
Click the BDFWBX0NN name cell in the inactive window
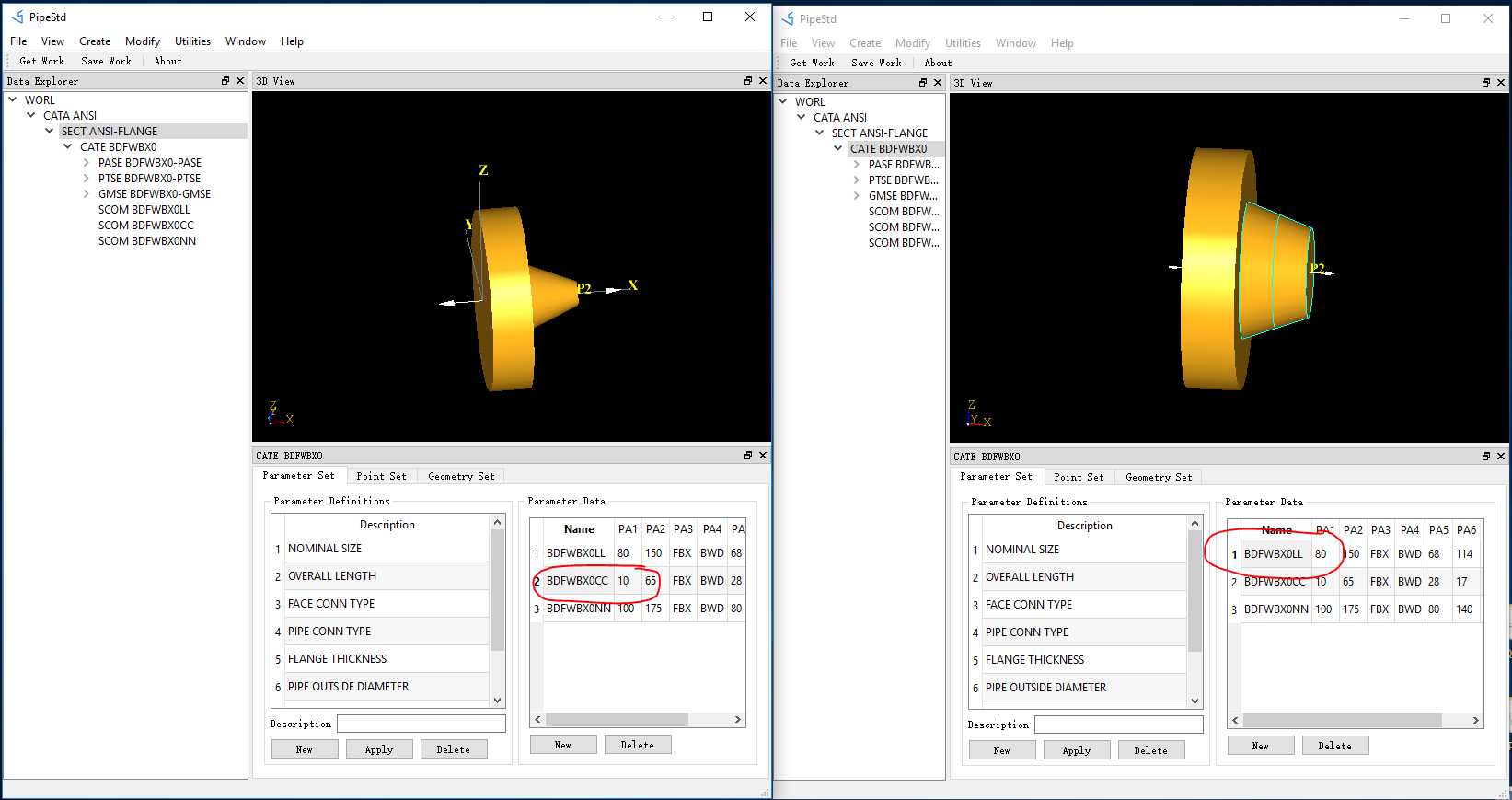pyautogui.click(x=1276, y=609)
